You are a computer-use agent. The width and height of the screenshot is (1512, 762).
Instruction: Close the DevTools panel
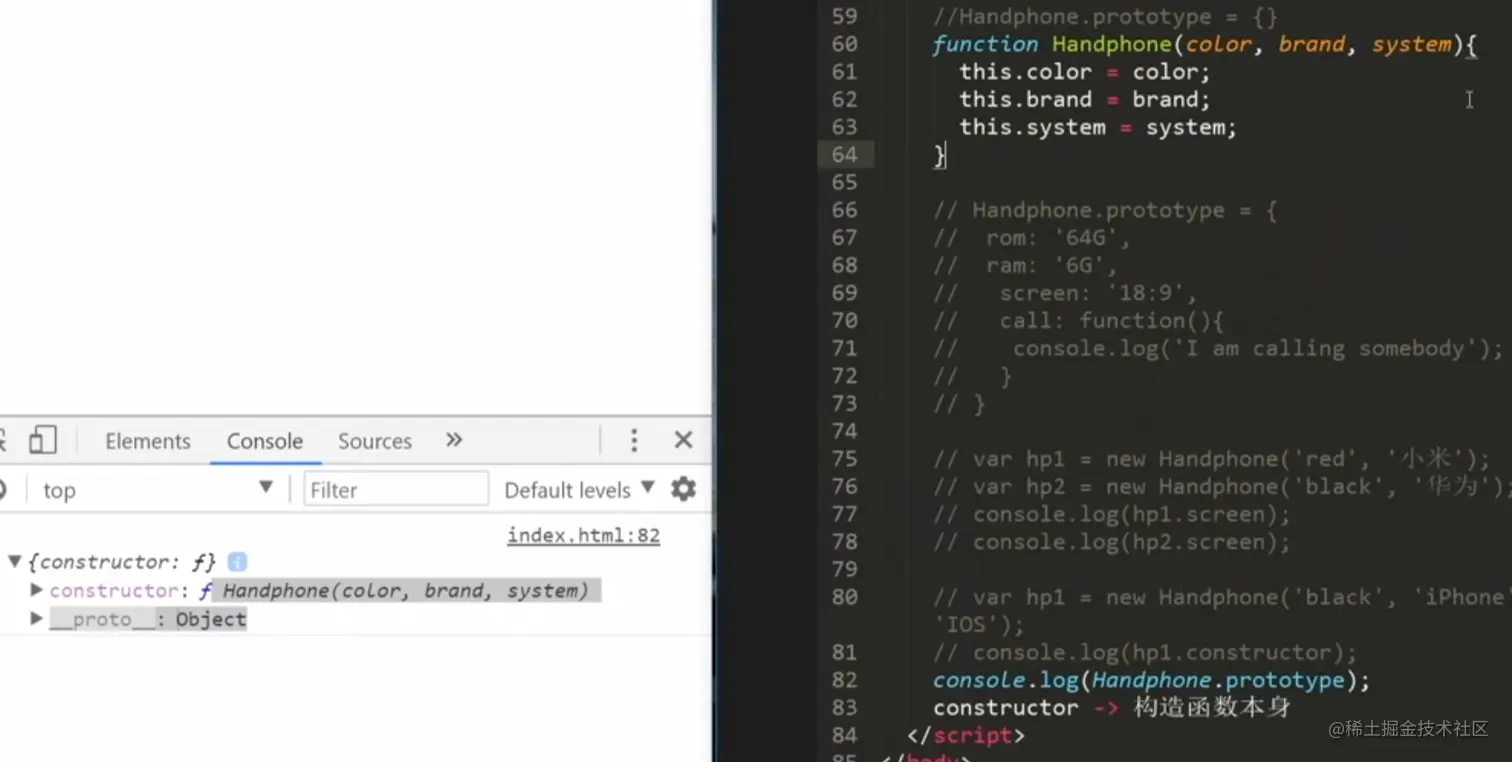pyautogui.click(x=684, y=440)
